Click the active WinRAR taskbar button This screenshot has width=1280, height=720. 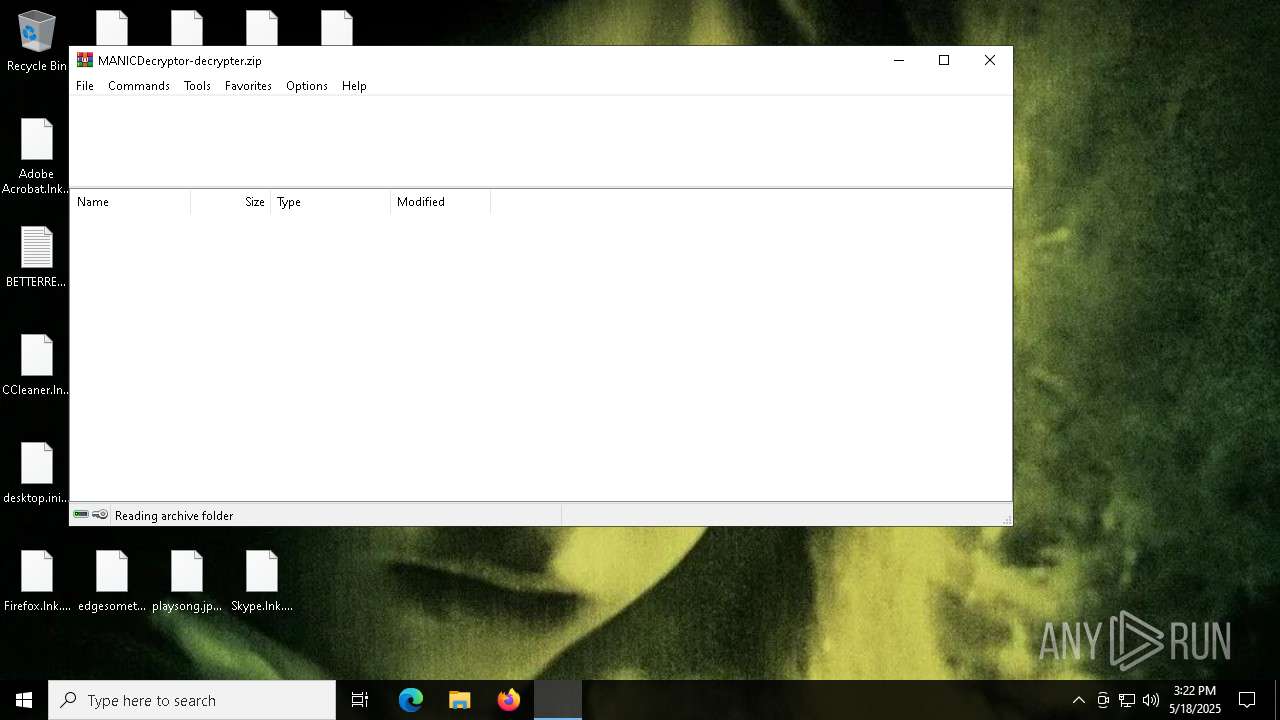(x=558, y=700)
